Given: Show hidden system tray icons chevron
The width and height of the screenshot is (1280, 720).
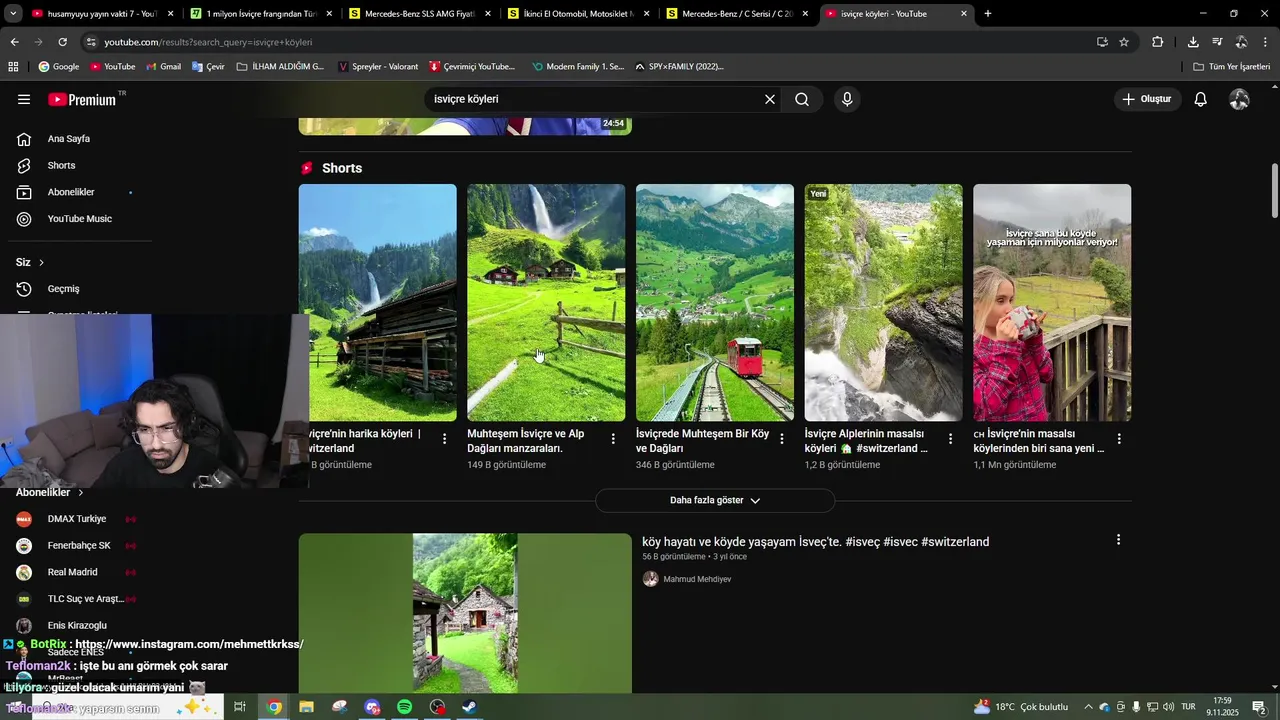Looking at the screenshot, I should coord(1090,707).
